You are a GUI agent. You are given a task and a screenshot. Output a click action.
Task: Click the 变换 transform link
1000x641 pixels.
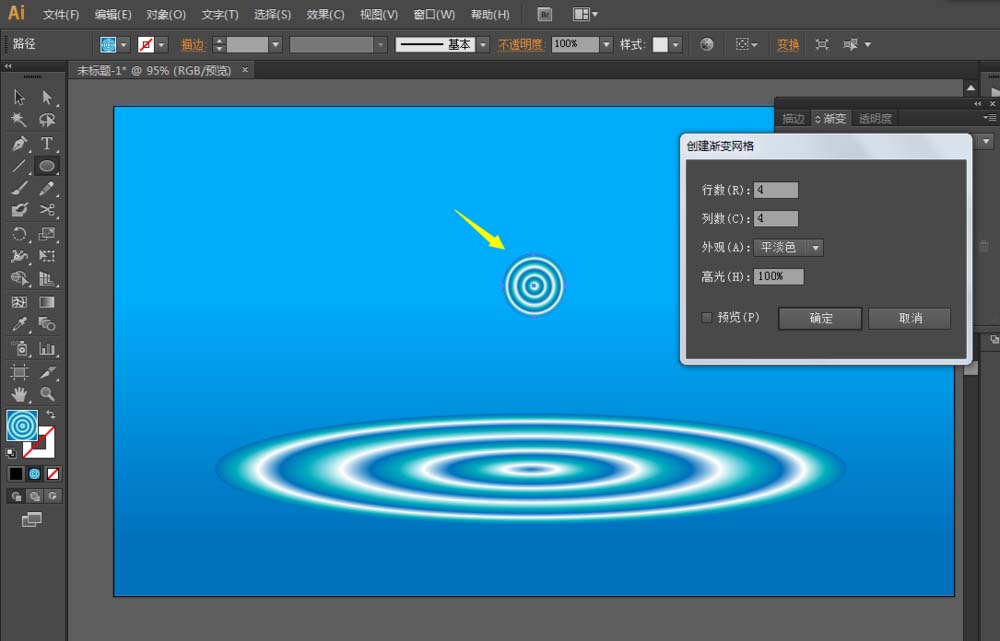point(788,45)
